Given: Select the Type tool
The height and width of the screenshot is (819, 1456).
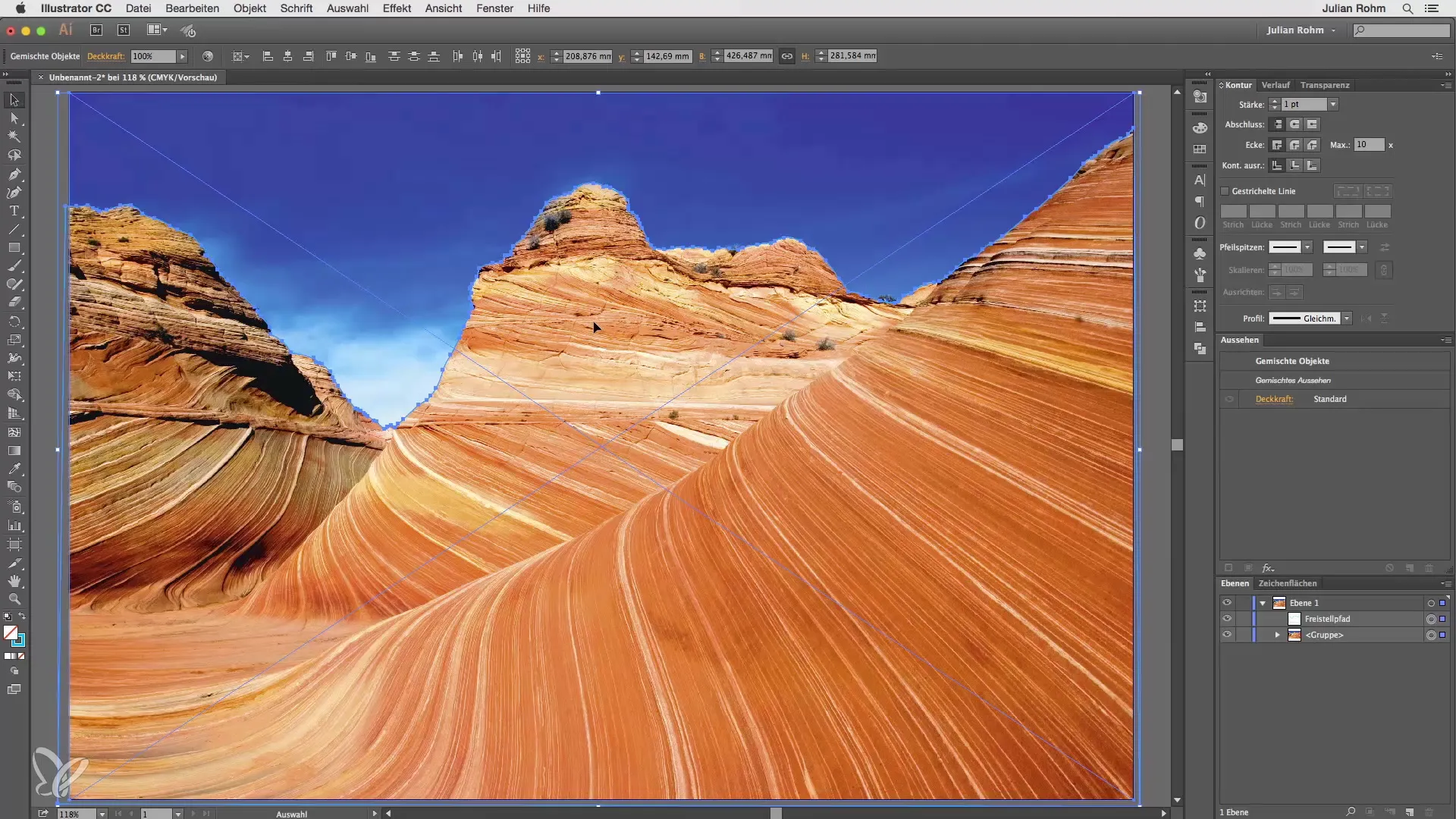Looking at the screenshot, I should [14, 211].
